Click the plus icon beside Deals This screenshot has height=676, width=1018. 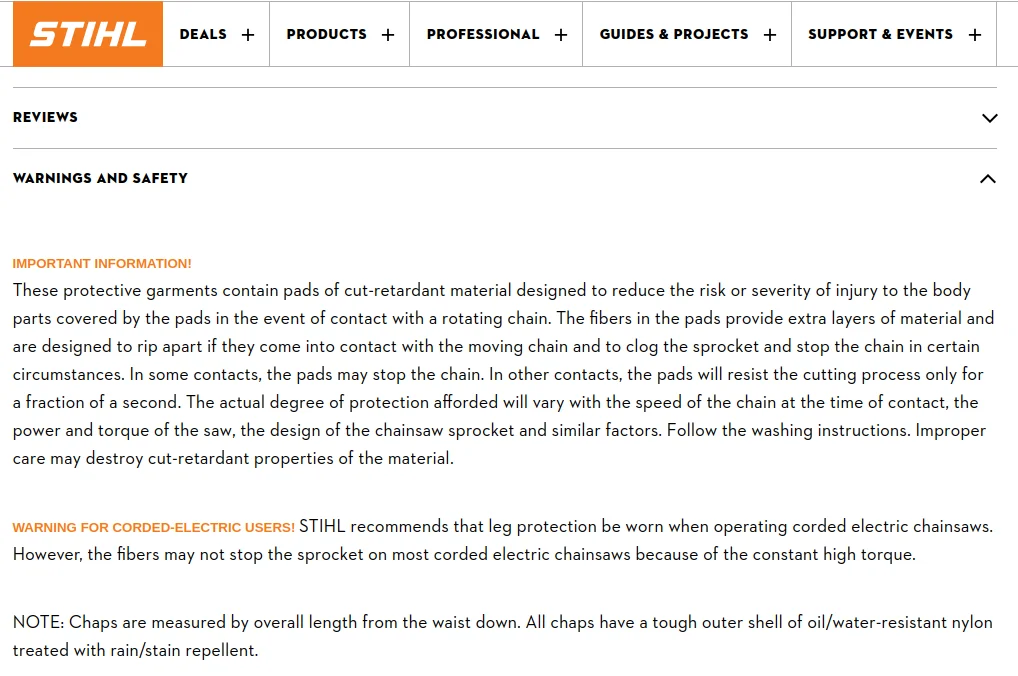tap(248, 35)
